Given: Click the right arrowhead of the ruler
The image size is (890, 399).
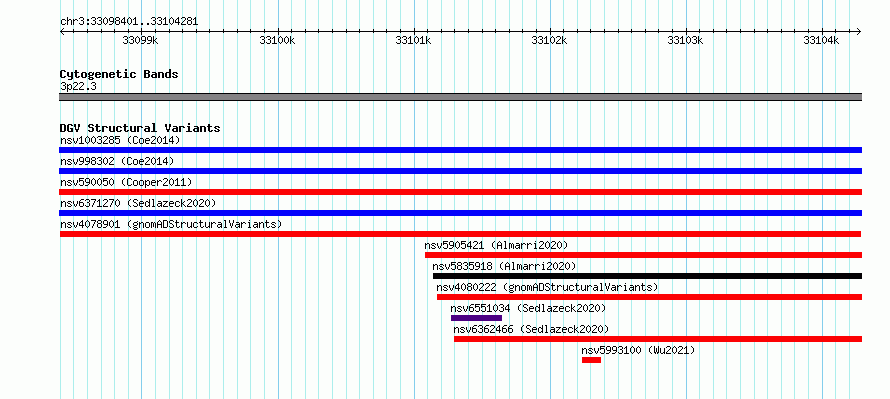Looking at the screenshot, I should (x=859, y=32).
